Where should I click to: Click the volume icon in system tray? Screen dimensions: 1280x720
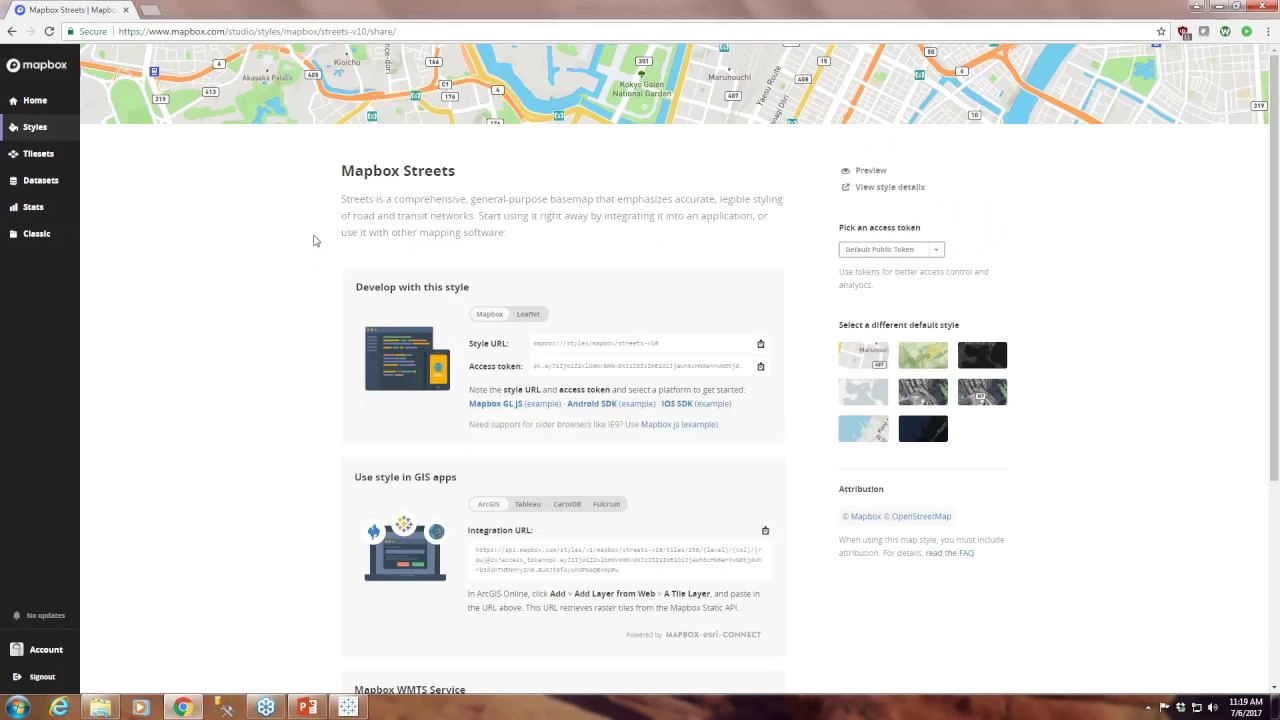1213,707
